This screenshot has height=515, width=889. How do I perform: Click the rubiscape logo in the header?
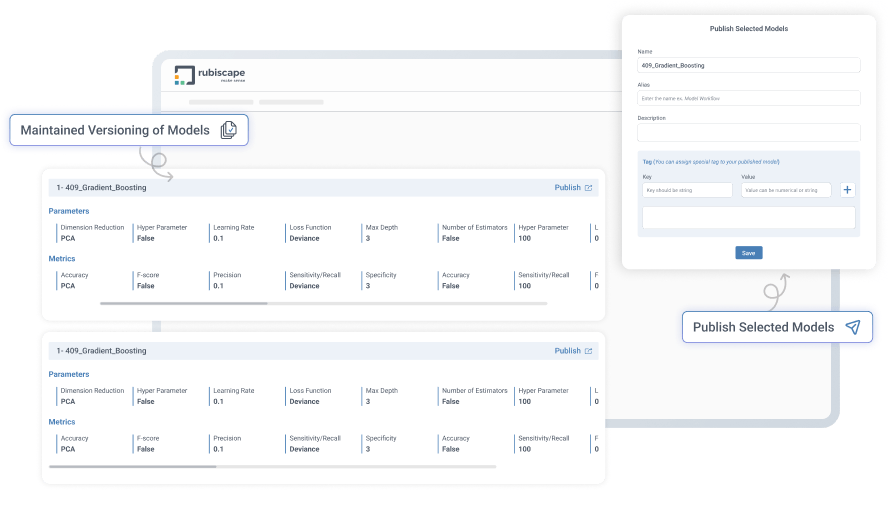(210, 75)
